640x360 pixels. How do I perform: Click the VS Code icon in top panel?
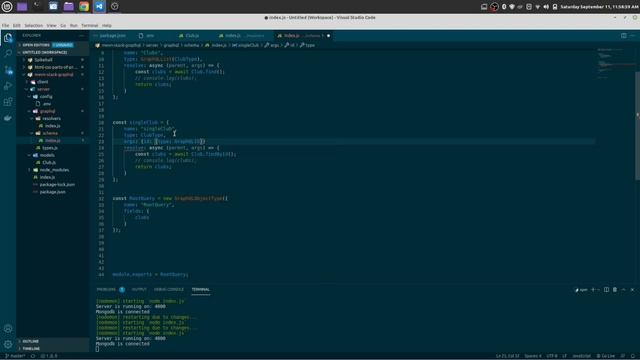99,7
